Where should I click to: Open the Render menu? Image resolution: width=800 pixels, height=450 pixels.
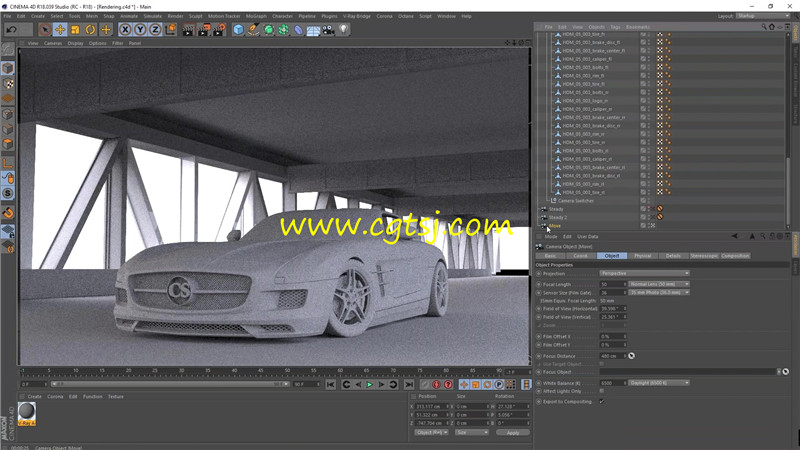click(x=176, y=16)
